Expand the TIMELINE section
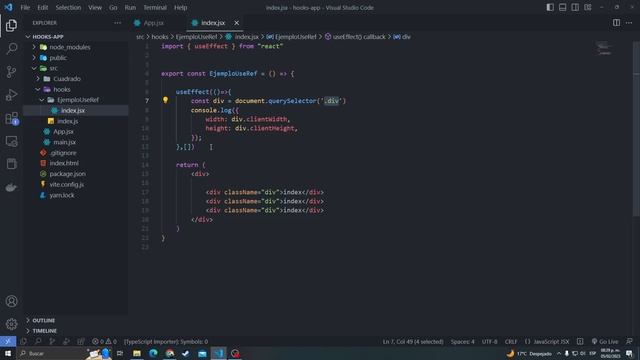 [x=76, y=331]
